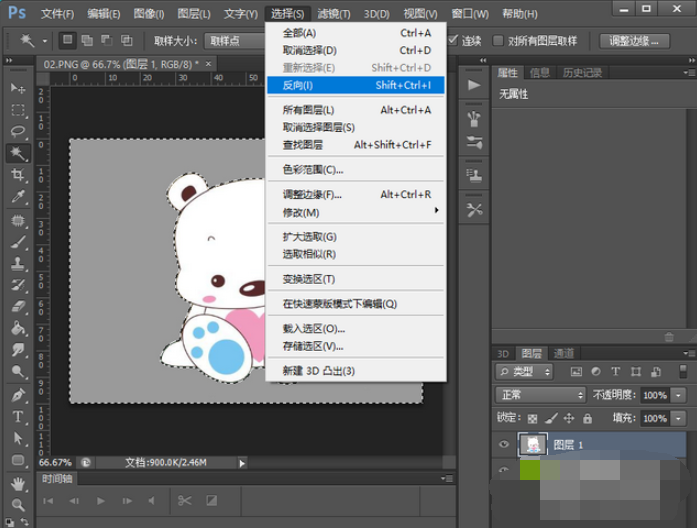Toggle type layer filter T icon

coord(615,372)
